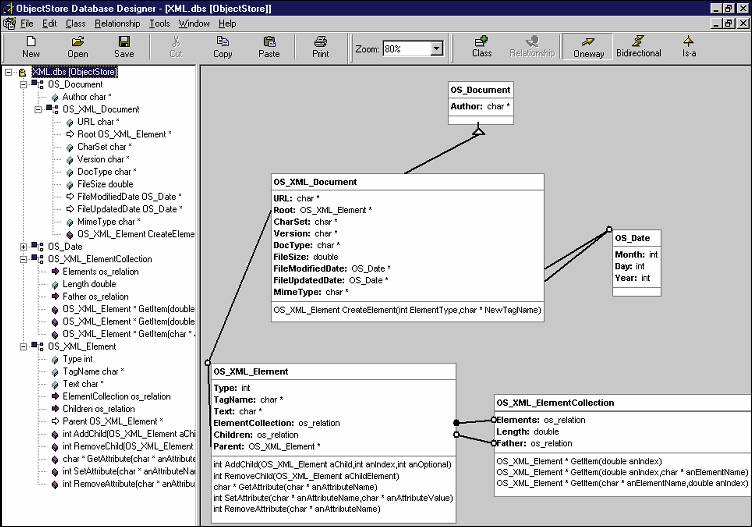This screenshot has height=527, width=752.
Task: Click the Copy toolbar icon
Action: click(222, 46)
